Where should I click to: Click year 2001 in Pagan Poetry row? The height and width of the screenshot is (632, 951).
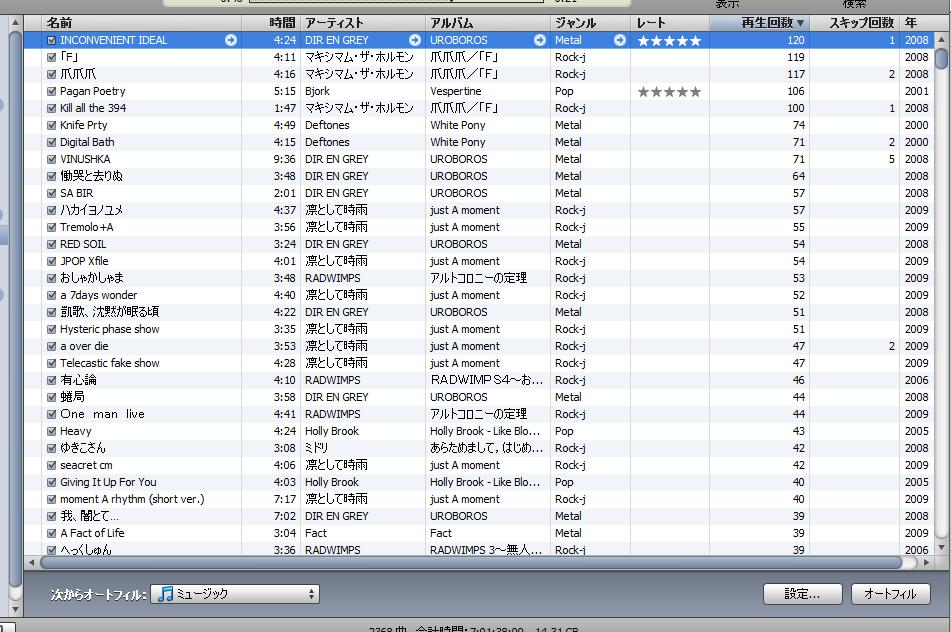(916, 92)
